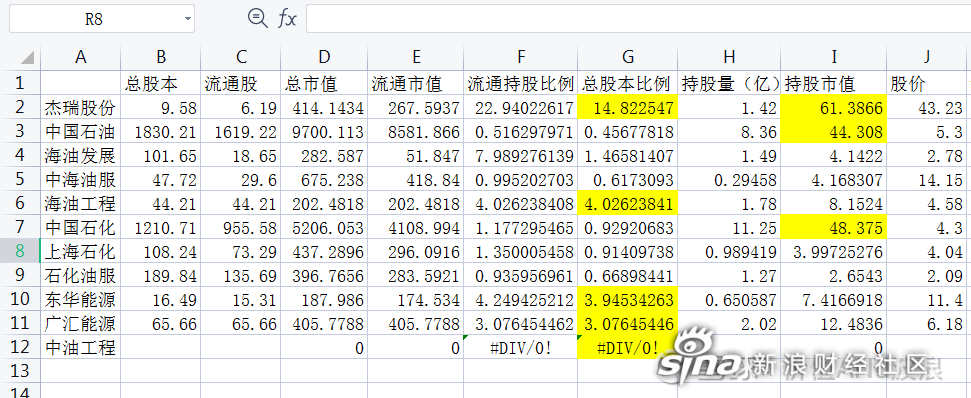Select the 石化油服 cell

81,276
